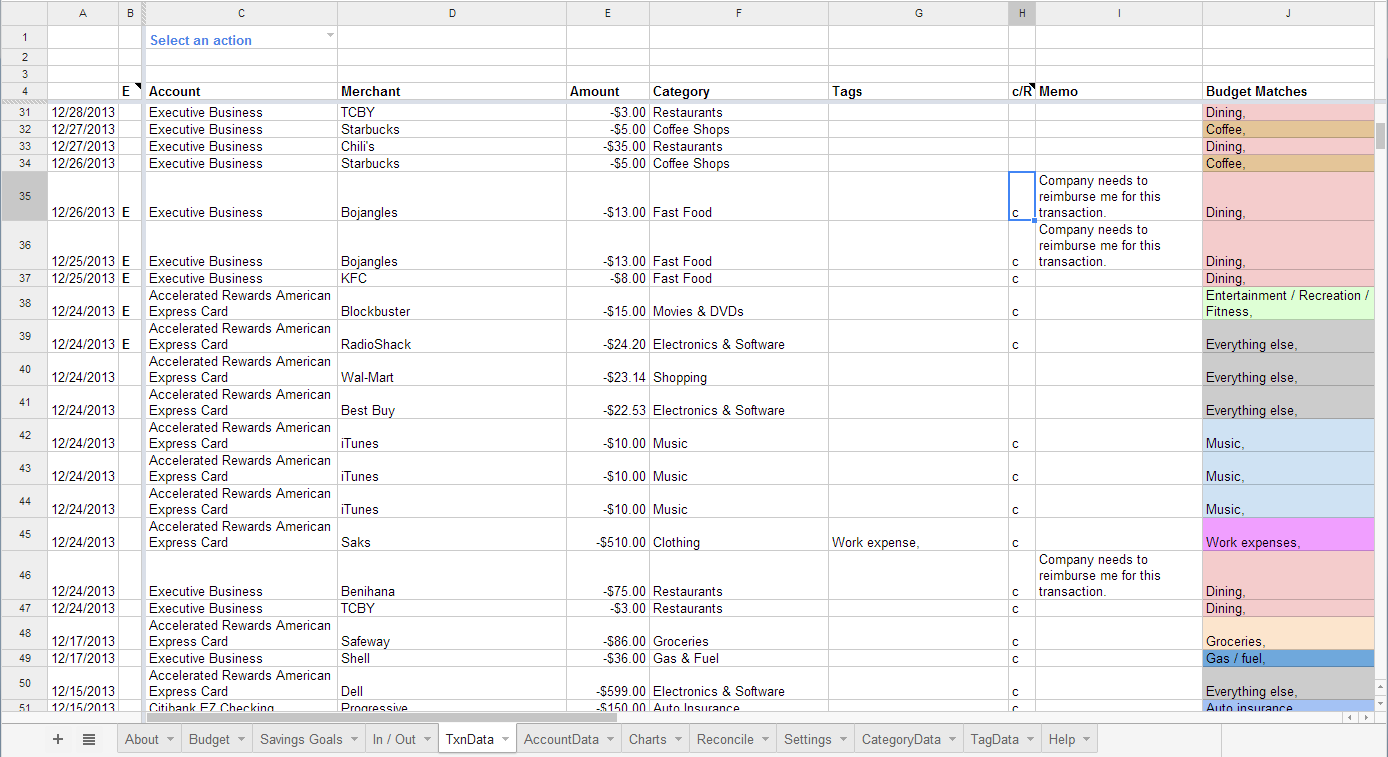Select the Dell merchant cell
This screenshot has width=1388, height=757.
pyautogui.click(x=452, y=683)
